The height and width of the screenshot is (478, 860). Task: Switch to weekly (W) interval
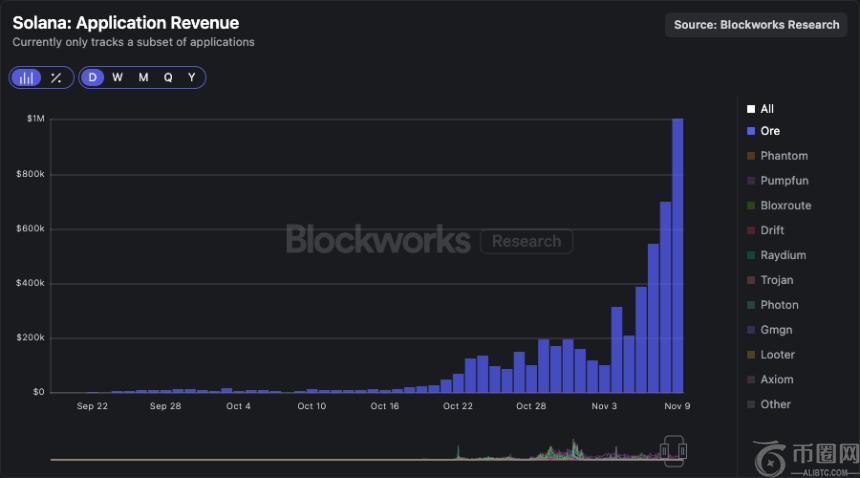click(117, 78)
